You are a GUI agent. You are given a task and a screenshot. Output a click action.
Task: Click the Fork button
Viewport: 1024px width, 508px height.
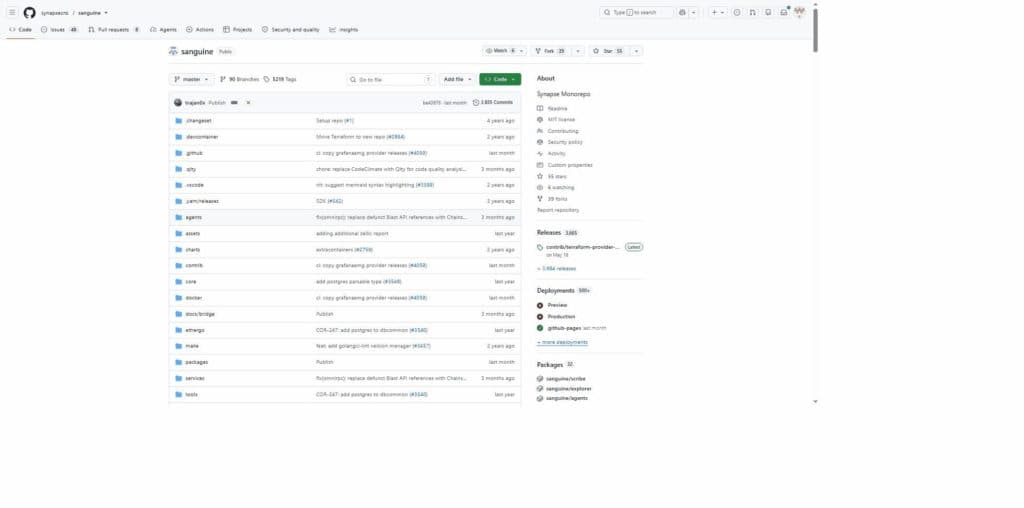click(551, 51)
